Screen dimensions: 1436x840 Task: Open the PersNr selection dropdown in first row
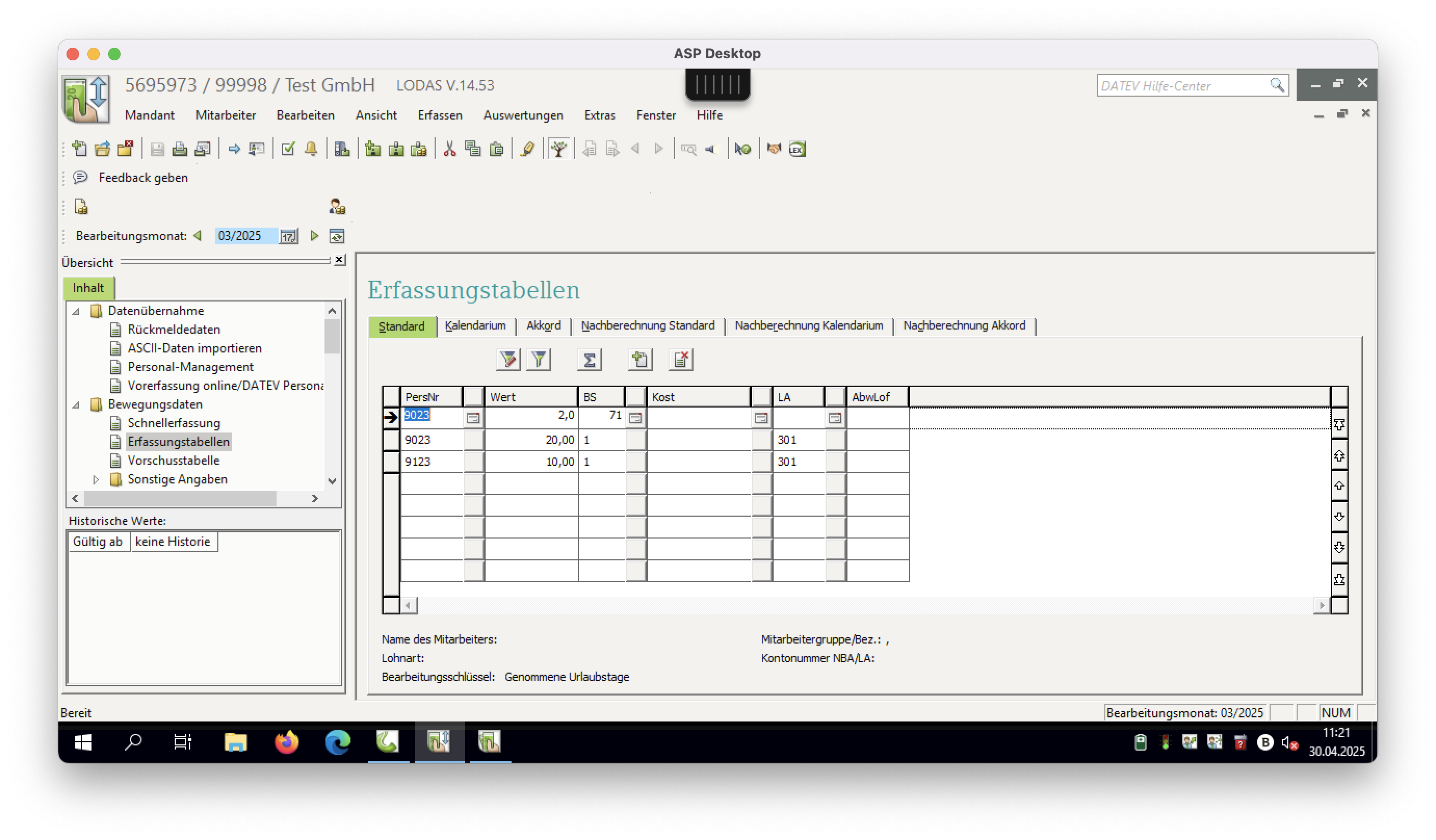click(473, 418)
